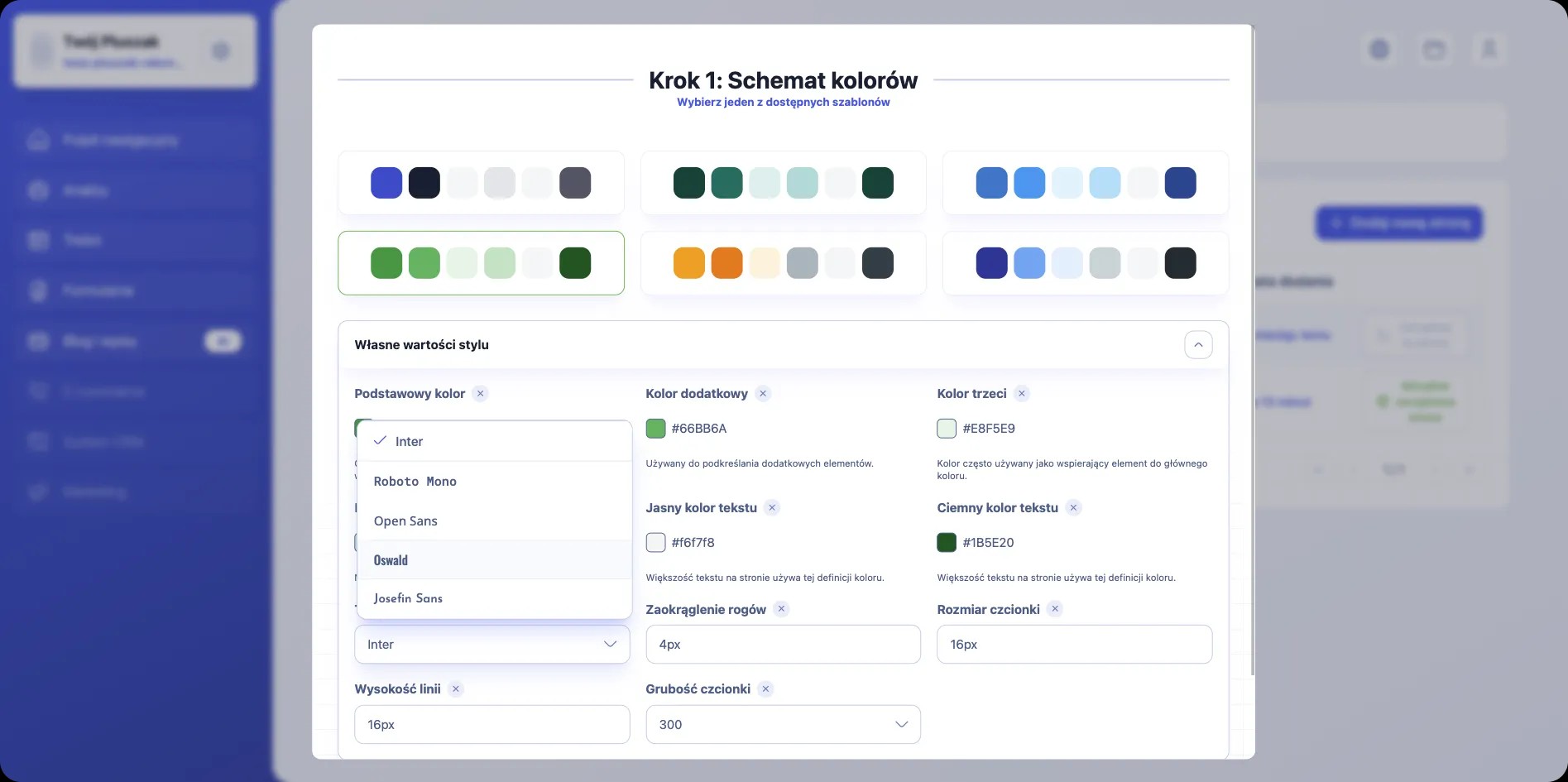Clear the Jasny kolor tekstu setting
1568x782 pixels.
click(772, 508)
